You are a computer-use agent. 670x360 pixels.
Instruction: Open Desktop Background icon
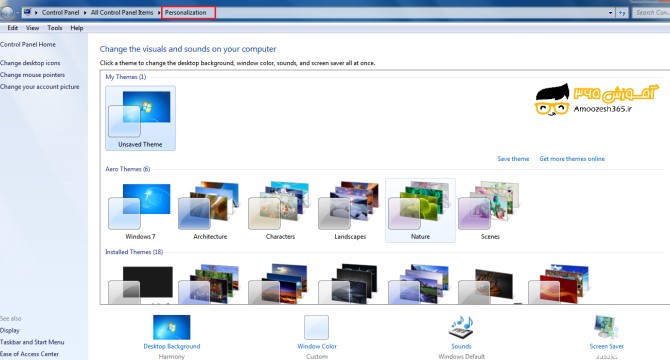[171, 327]
